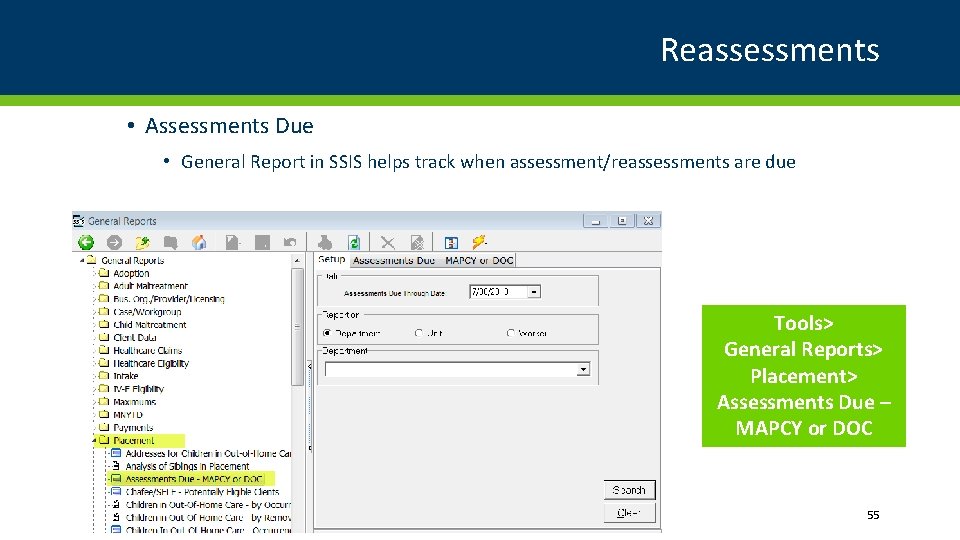Image resolution: width=960 pixels, height=540 pixels.
Task: Click the Search button
Action: coord(629,490)
